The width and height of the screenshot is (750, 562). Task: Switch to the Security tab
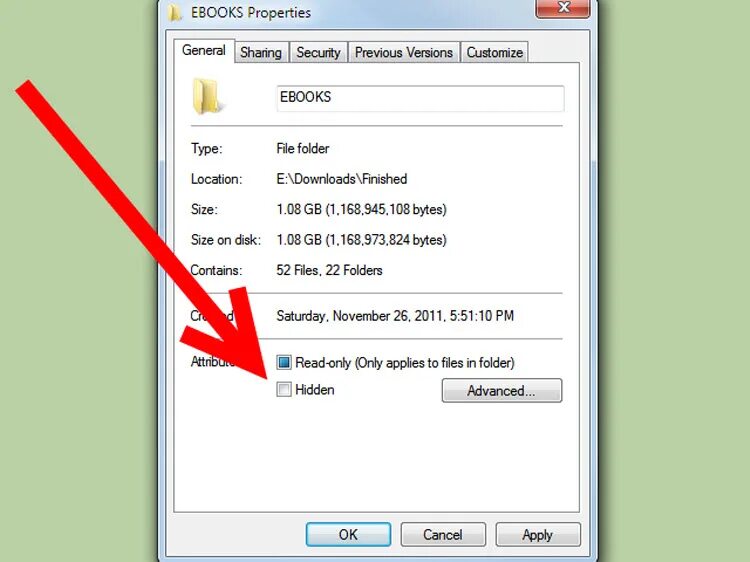point(318,52)
